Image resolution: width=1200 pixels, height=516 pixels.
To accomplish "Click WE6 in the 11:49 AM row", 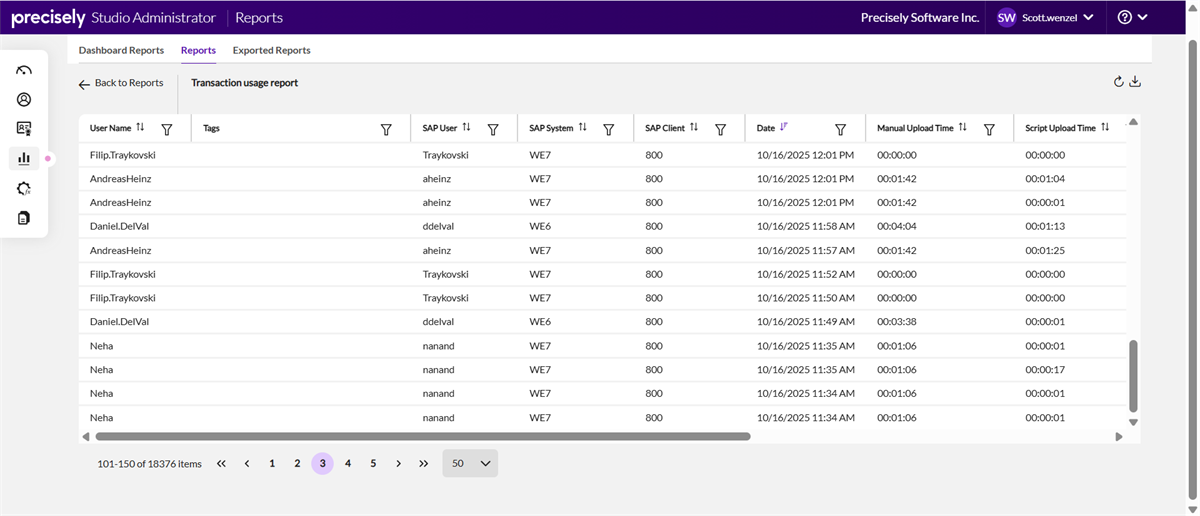I will point(540,322).
